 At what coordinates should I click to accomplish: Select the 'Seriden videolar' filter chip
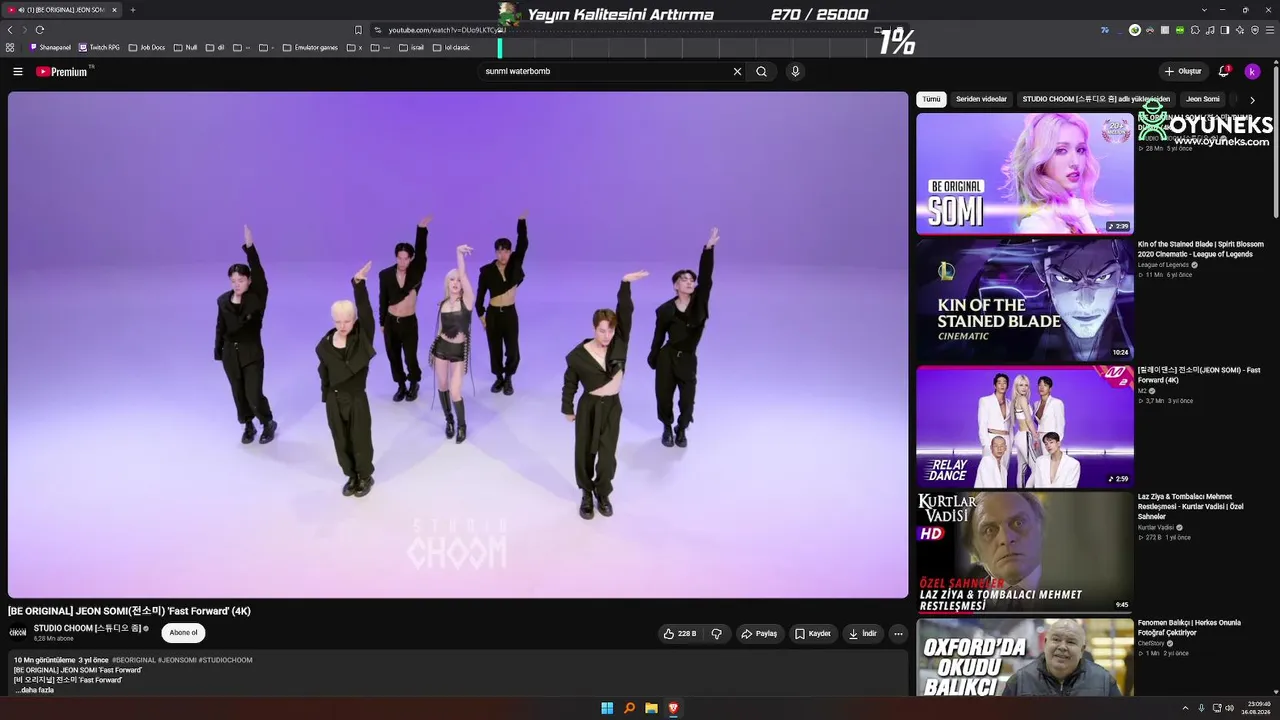[x=981, y=100]
